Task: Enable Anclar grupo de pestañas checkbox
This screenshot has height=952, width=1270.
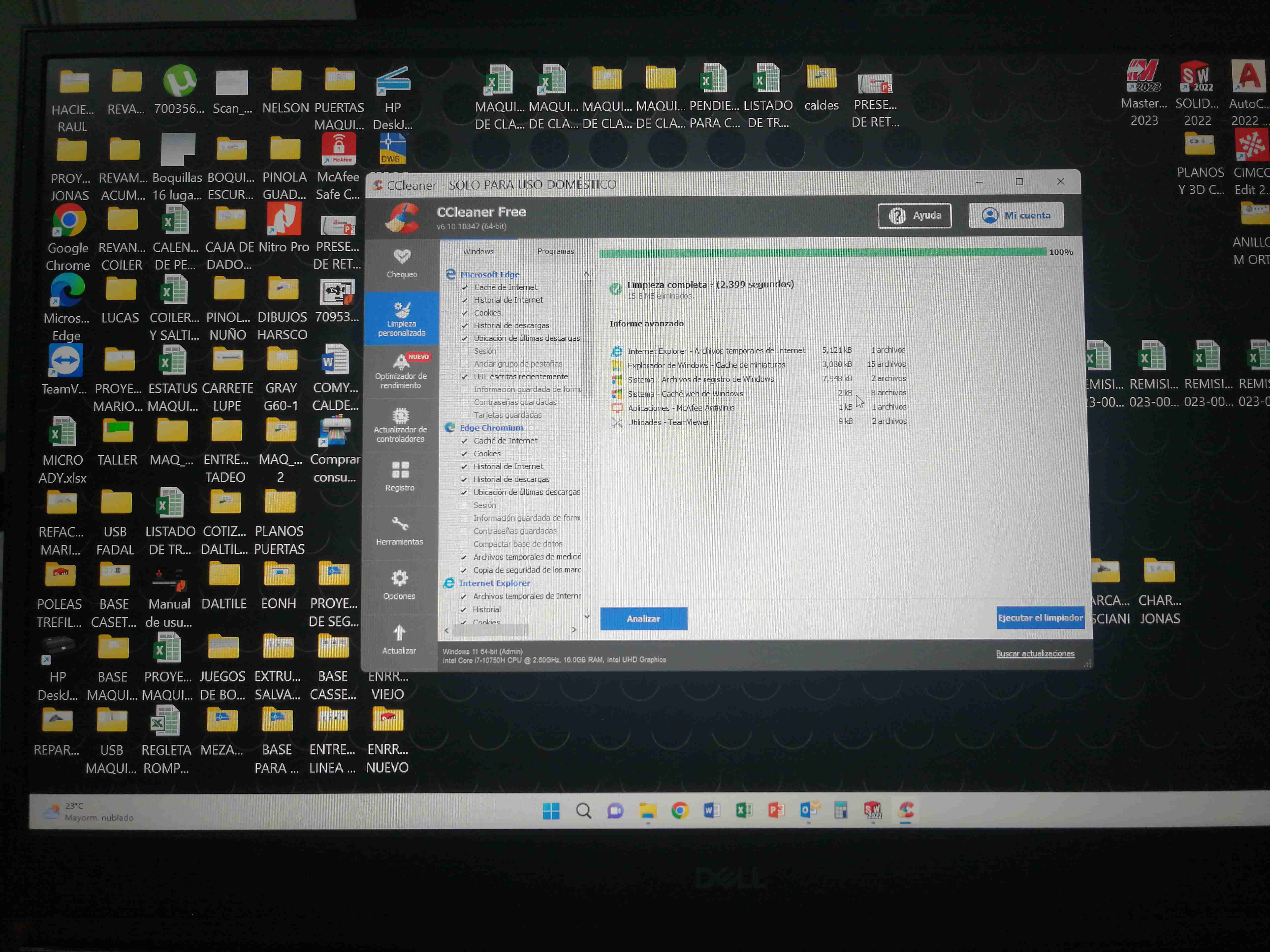Action: point(465,364)
